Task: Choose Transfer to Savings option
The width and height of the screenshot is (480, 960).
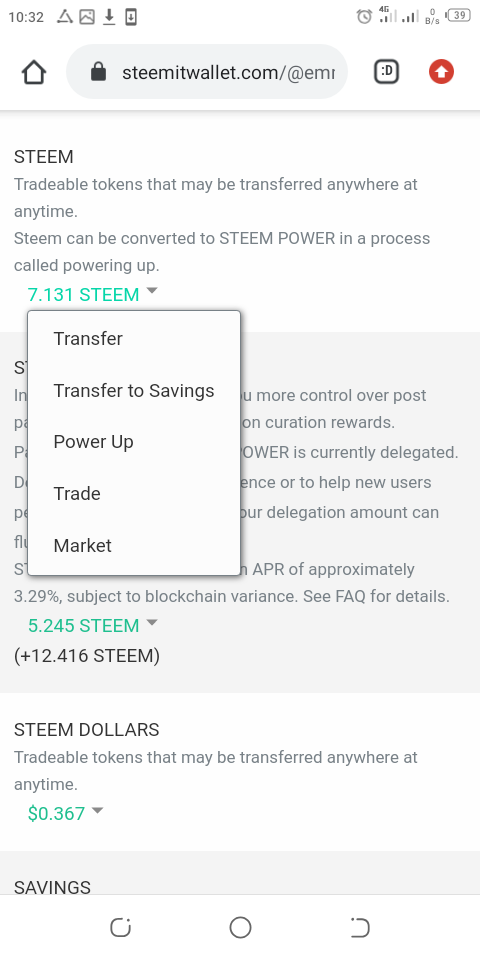Action: (x=134, y=391)
